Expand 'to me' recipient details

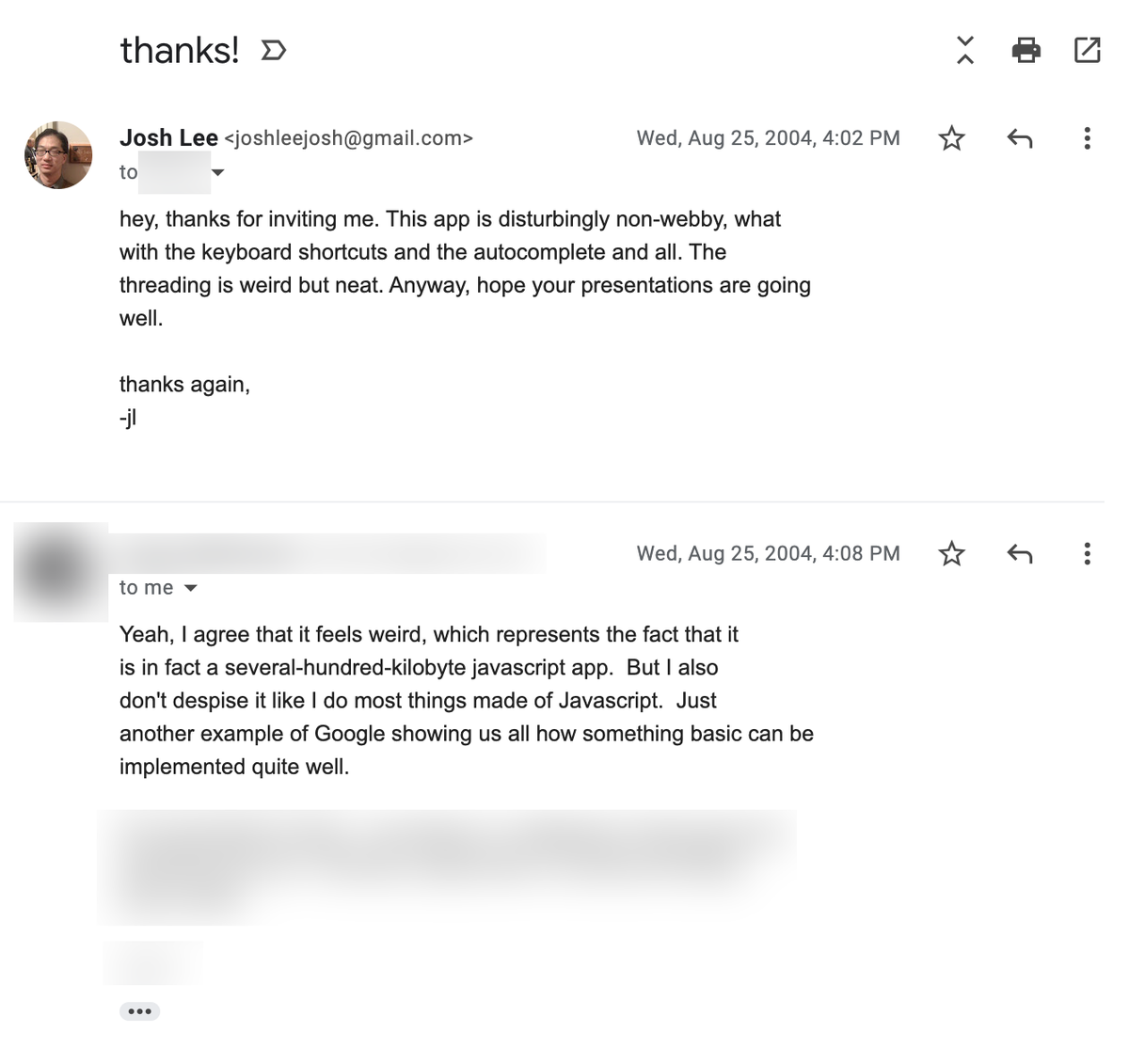click(191, 589)
